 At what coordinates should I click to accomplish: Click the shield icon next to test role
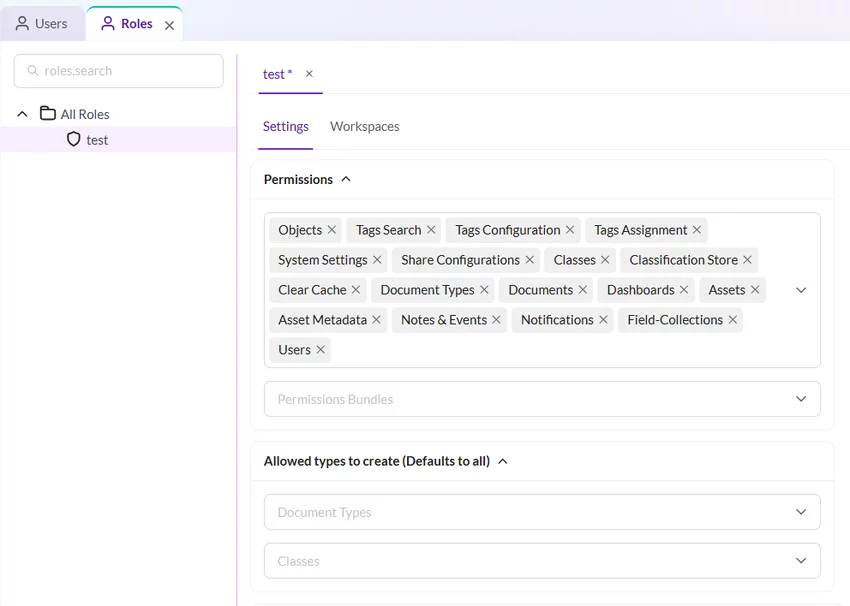pyautogui.click(x=74, y=139)
